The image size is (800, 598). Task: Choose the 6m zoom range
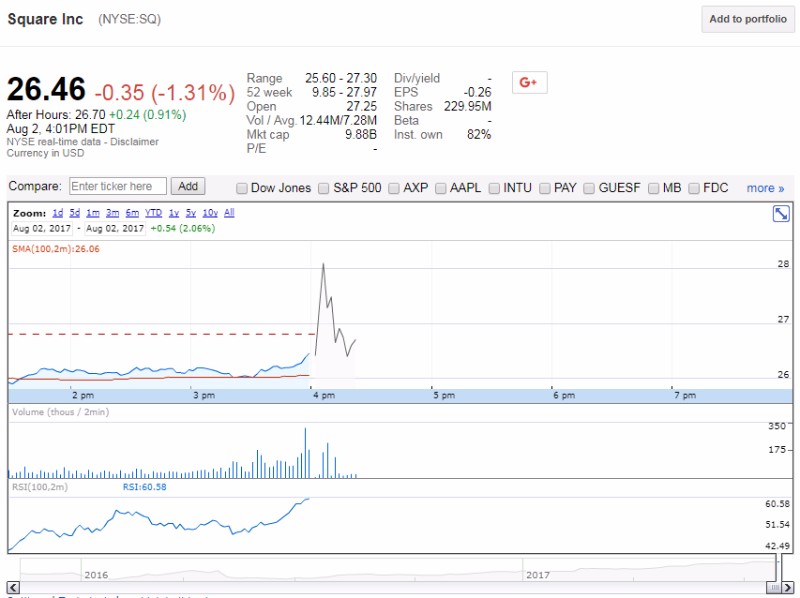coord(132,213)
